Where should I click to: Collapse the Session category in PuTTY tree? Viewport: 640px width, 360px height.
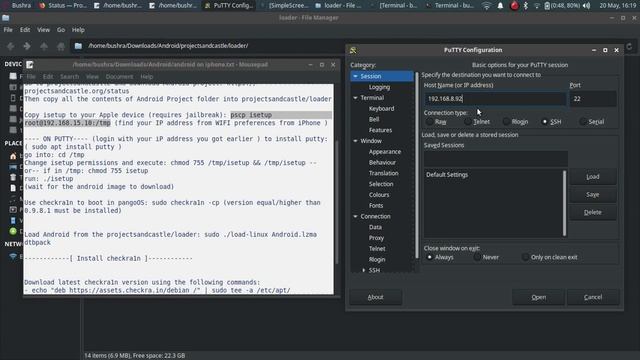pyautogui.click(x=355, y=76)
